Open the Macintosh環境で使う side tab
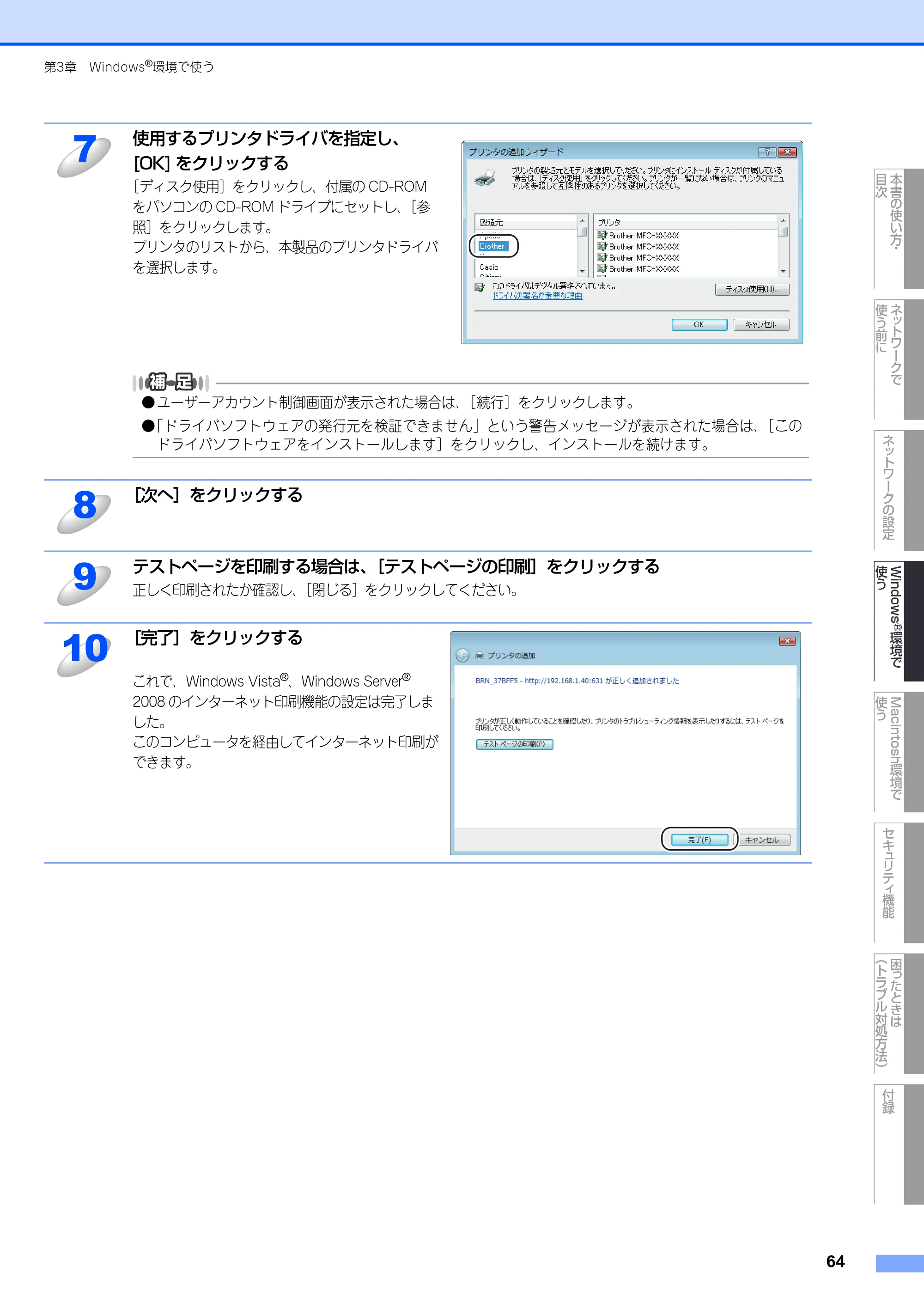 point(899,752)
